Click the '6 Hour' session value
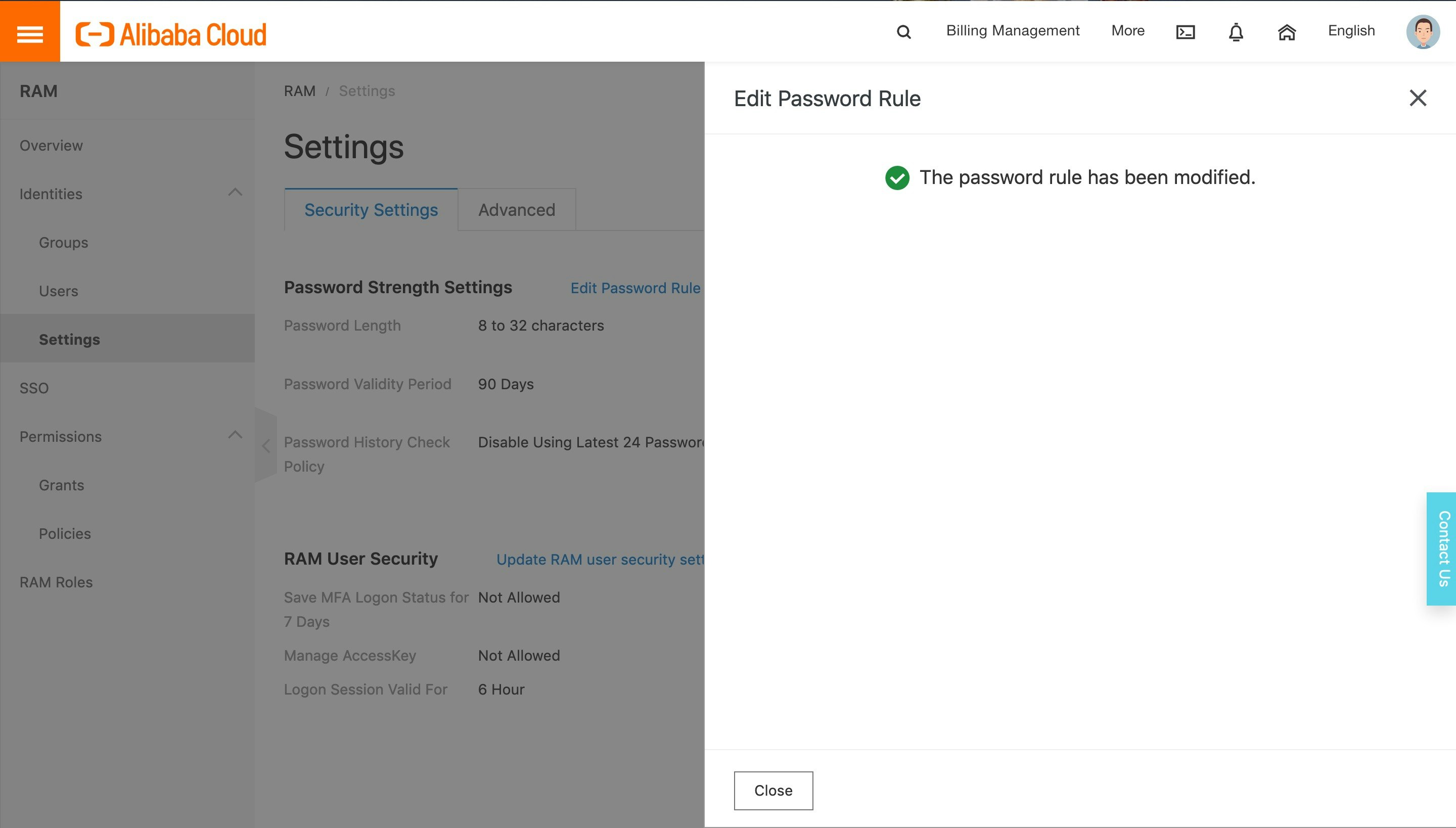 tap(501, 689)
